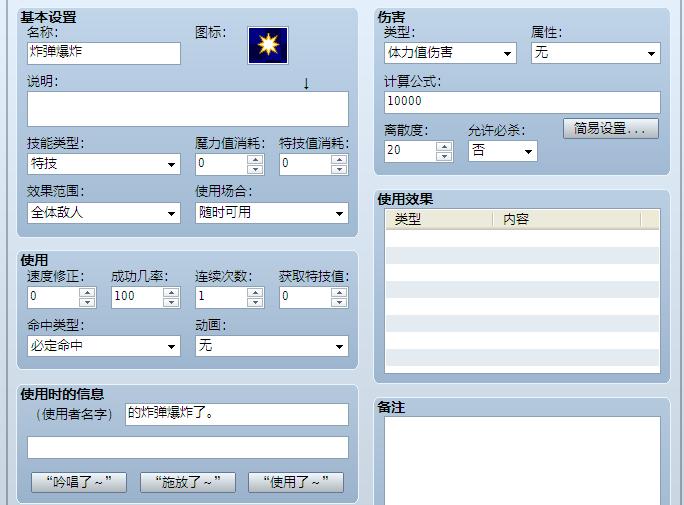This screenshot has width=684, height=505.
Task: Increase 特技值消耗 with the up arrow
Action: point(339,160)
